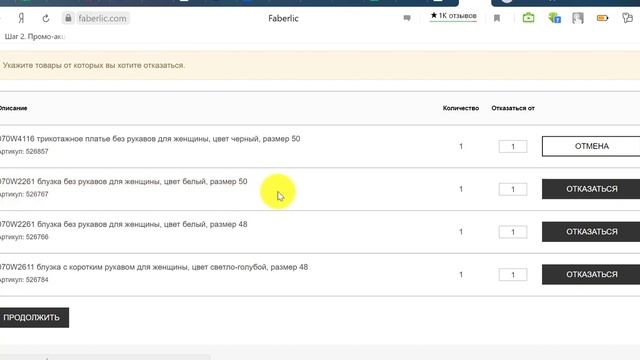Edit refuse quantity for article 526784

513,275
